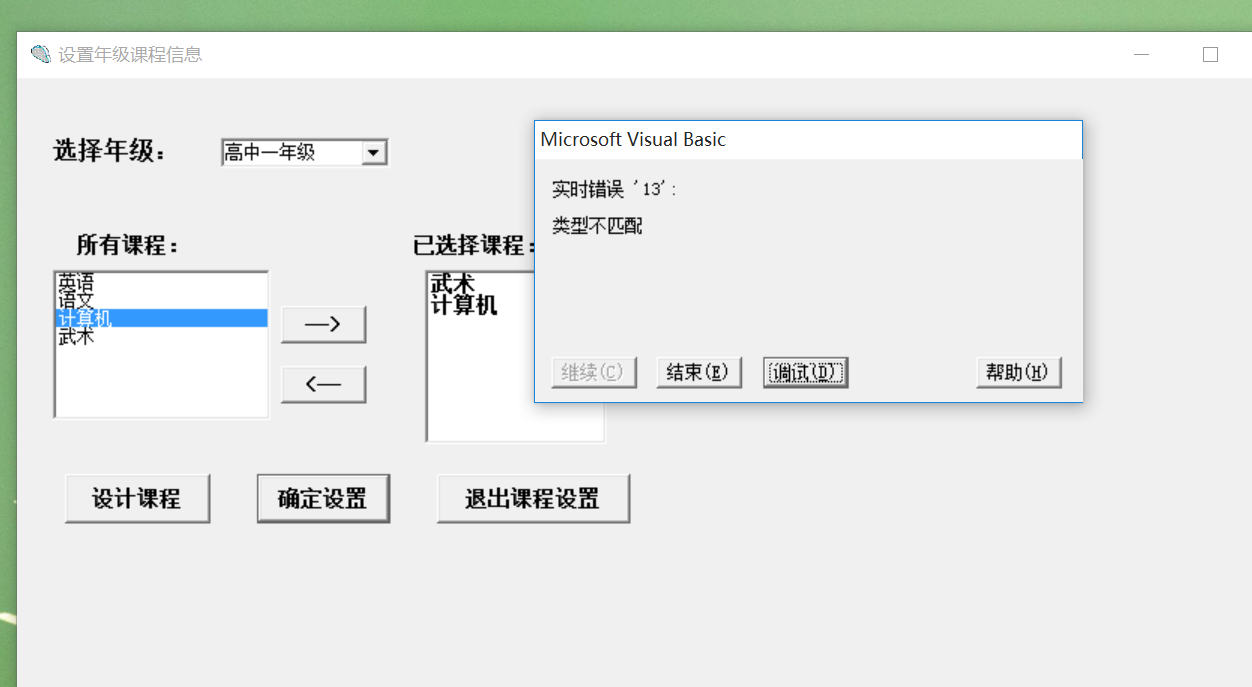Click 结束(E) in the error dialog
Screen dimensions: 1252x687
click(x=698, y=372)
